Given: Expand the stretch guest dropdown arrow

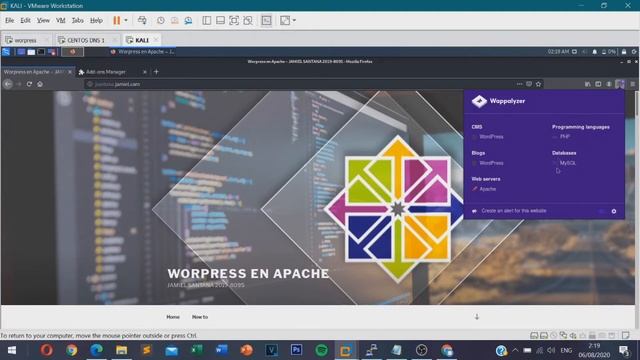Looking at the screenshot, I should (294, 20).
